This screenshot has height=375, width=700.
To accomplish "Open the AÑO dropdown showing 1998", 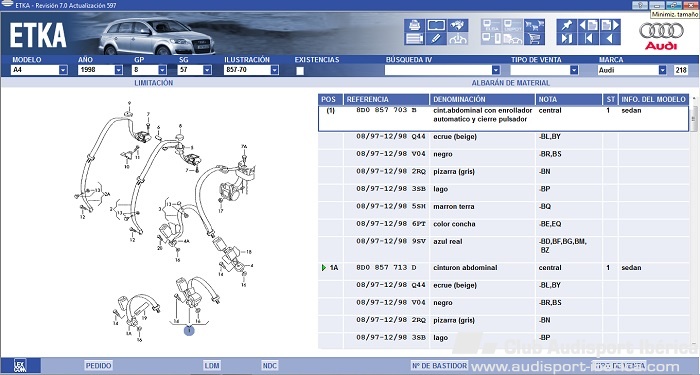I will (100, 70).
